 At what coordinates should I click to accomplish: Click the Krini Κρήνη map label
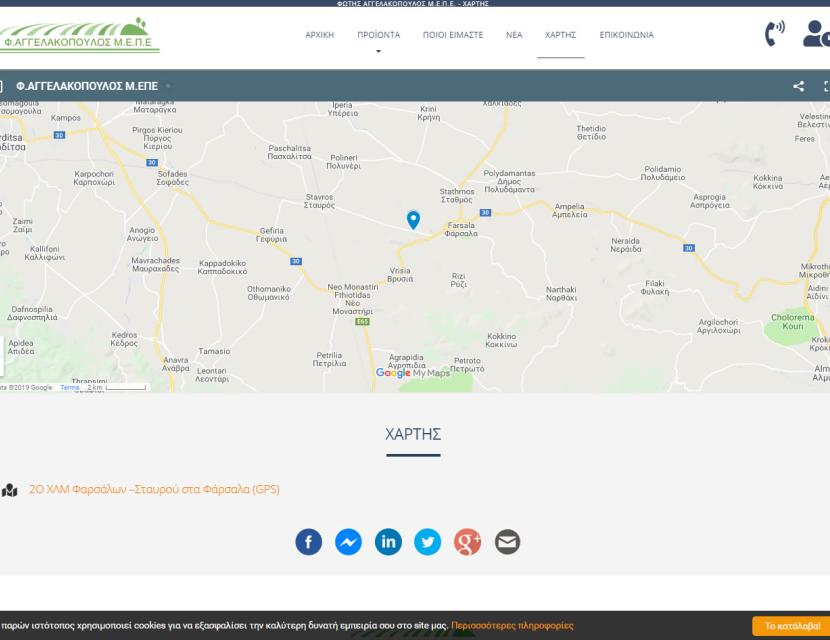click(428, 113)
